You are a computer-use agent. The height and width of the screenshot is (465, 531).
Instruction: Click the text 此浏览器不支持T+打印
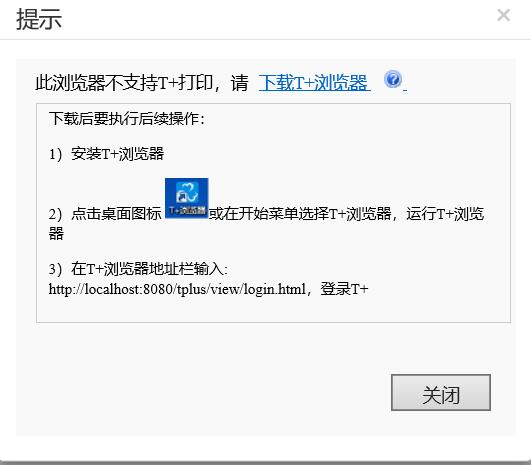[x=124, y=82]
